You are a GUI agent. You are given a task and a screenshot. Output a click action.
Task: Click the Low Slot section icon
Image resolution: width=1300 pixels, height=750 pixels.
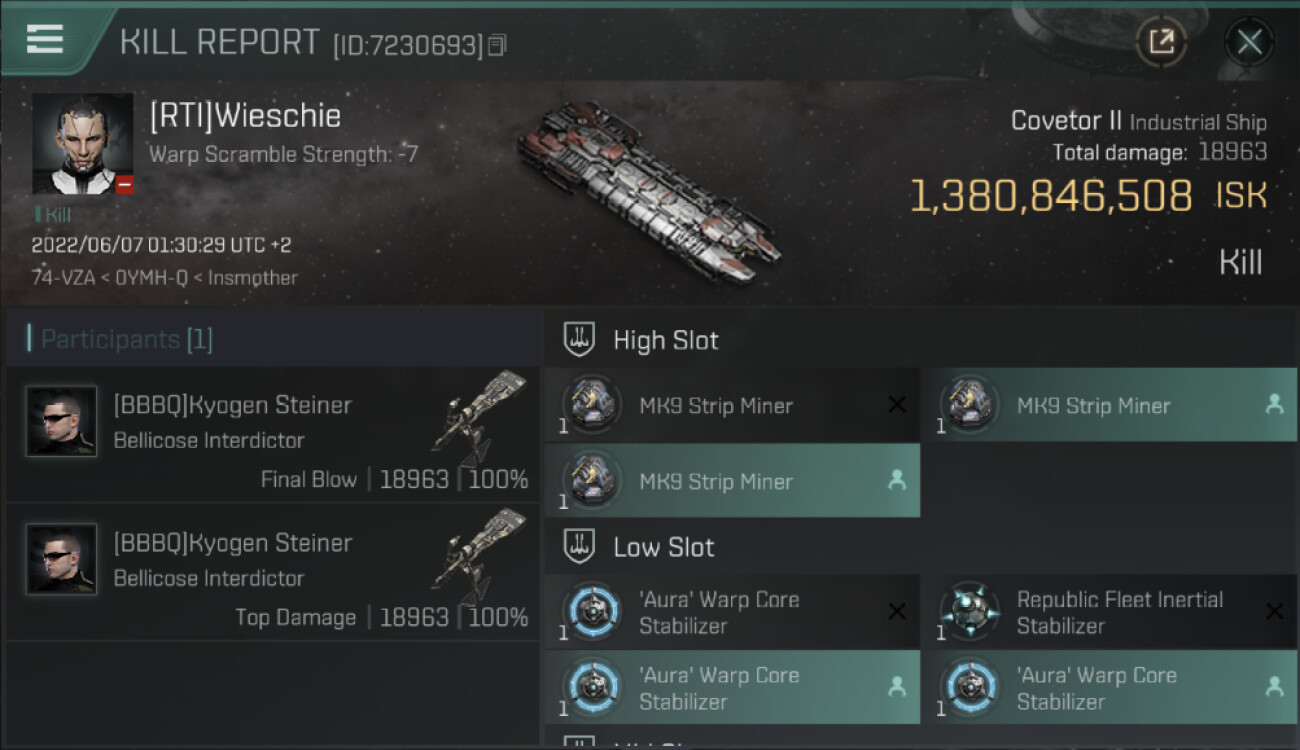[x=580, y=547]
